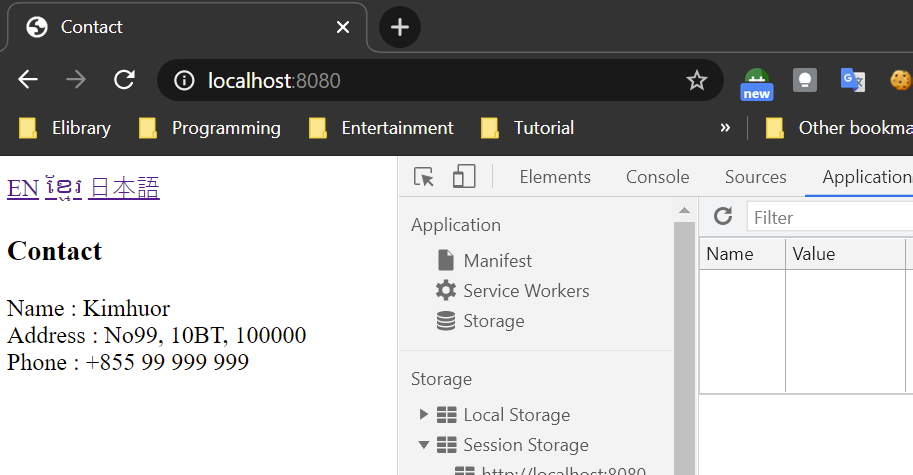Open the Sources tab
The image size is (913, 475).
tap(755, 177)
